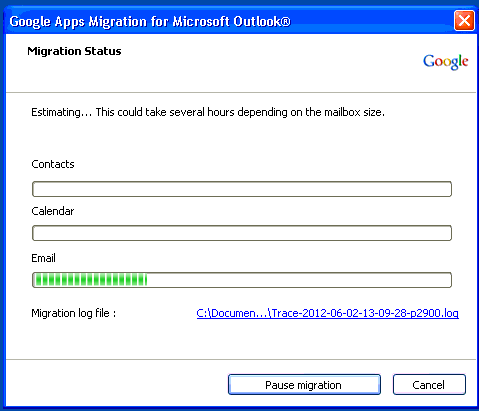
Task: Click the Estimating status message
Action: 208,112
